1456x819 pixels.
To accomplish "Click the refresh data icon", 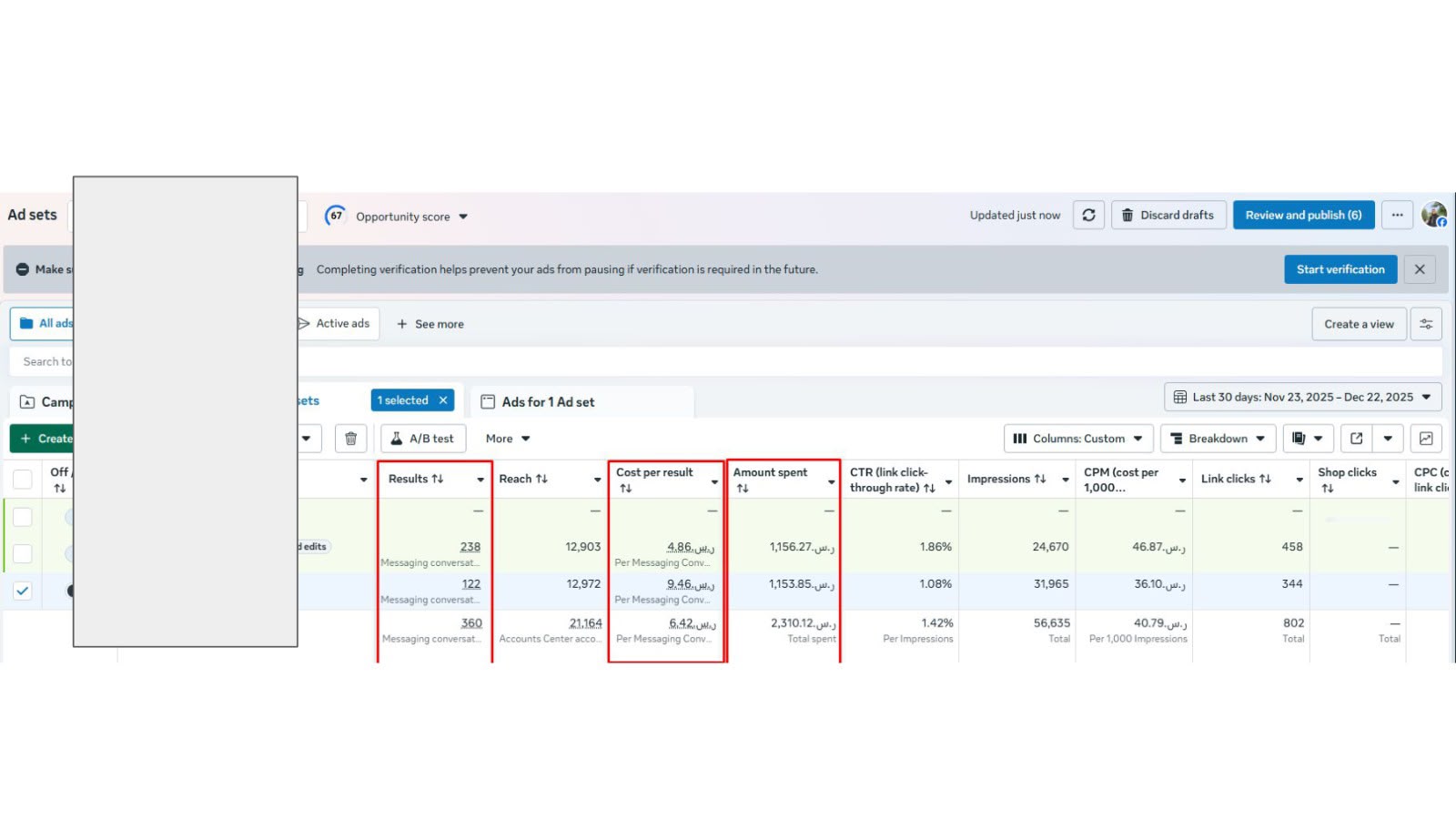I will [1088, 215].
